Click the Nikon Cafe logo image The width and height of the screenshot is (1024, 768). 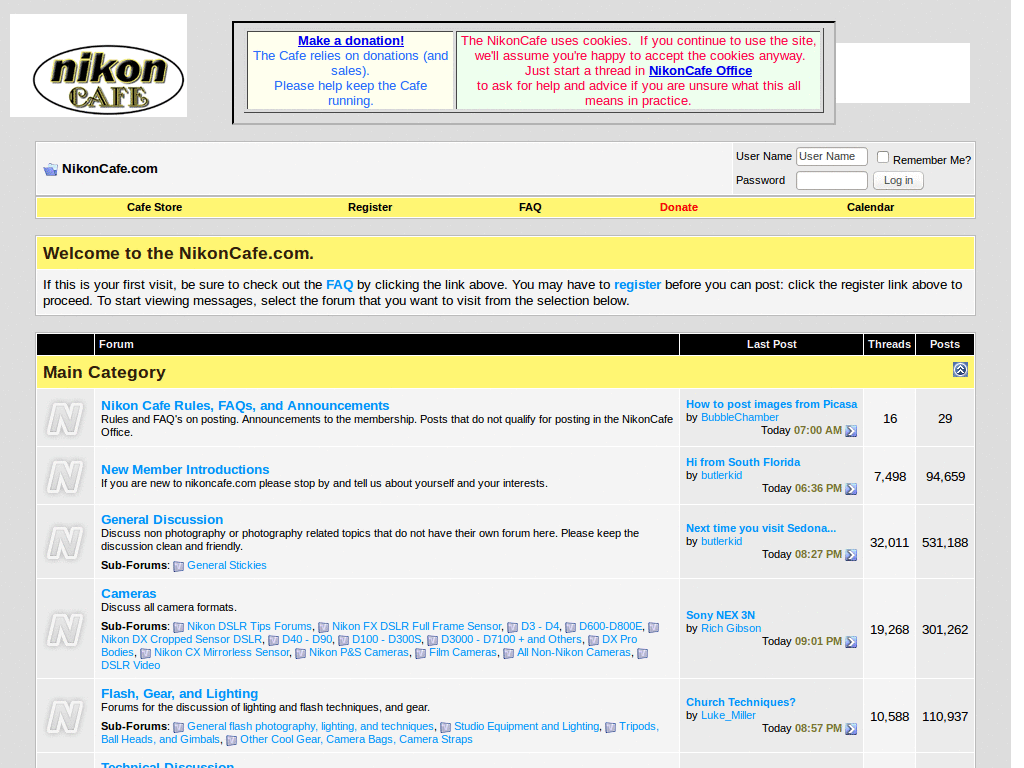tap(99, 66)
